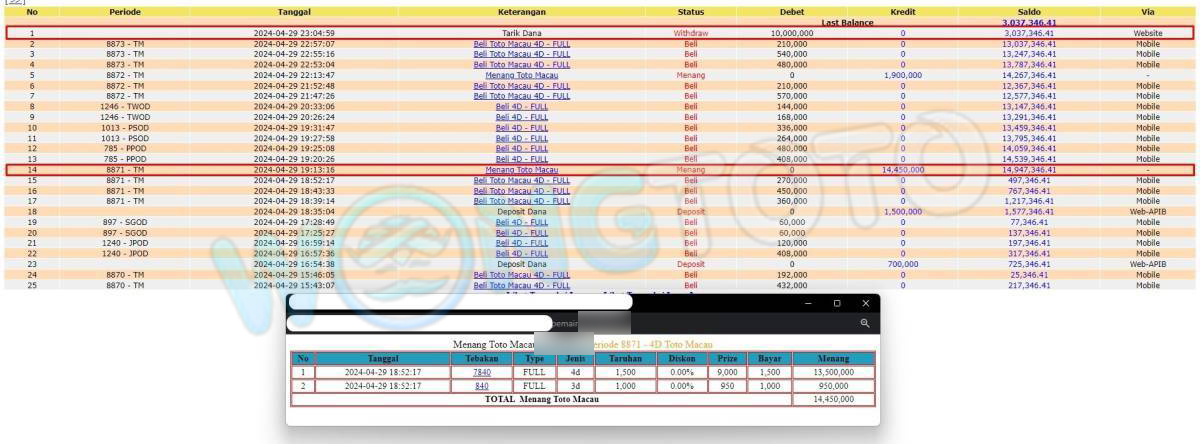Screen dimensions: 1200x444
Task: Open Menang Toto Macau link in row 14
Action: point(521,170)
